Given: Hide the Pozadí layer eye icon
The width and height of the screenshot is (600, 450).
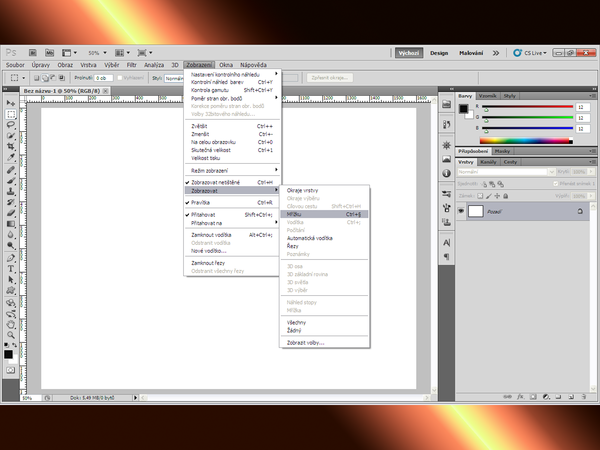Looking at the screenshot, I should coord(461,212).
